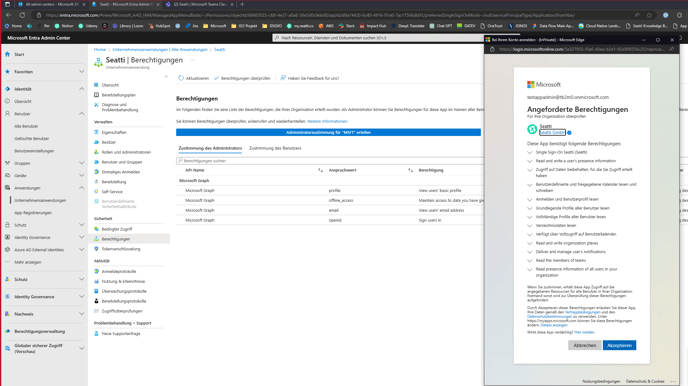Click Weitere Informationen link
Image resolution: width=688 pixels, height=386 pixels.
327,121
